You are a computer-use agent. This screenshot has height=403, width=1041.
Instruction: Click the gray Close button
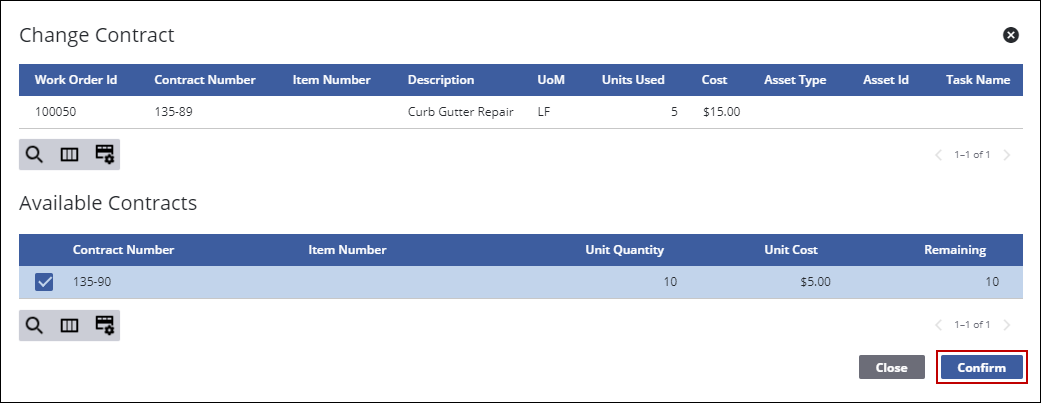[891, 367]
